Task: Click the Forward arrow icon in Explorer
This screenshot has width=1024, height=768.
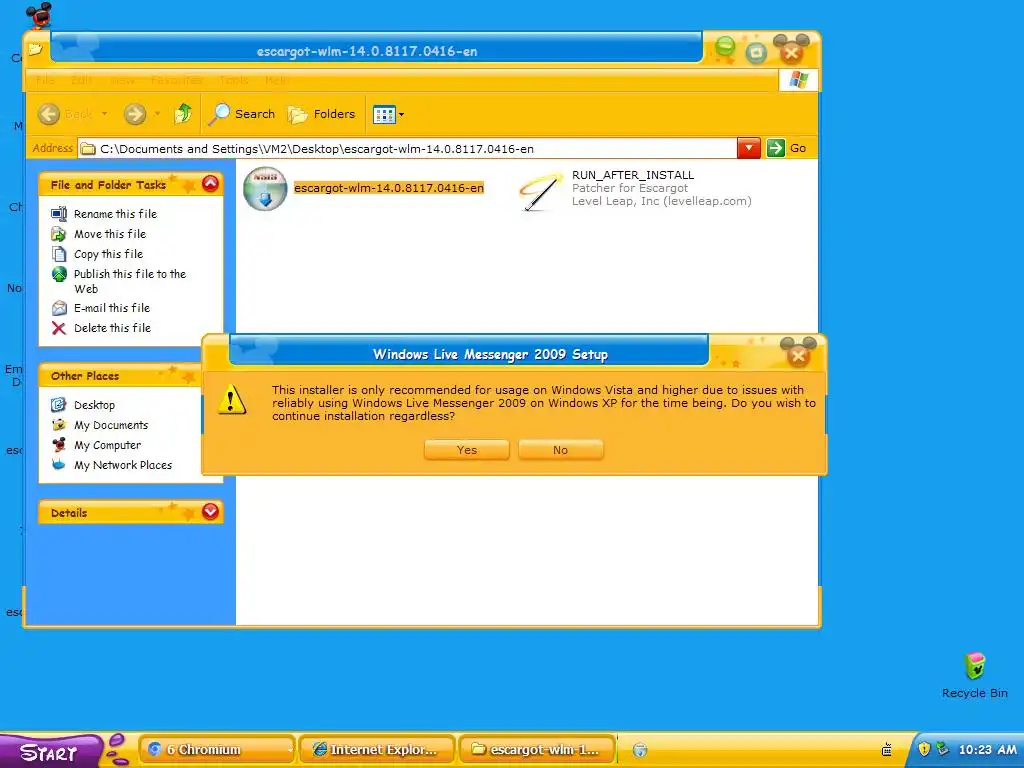Action: tap(135, 114)
